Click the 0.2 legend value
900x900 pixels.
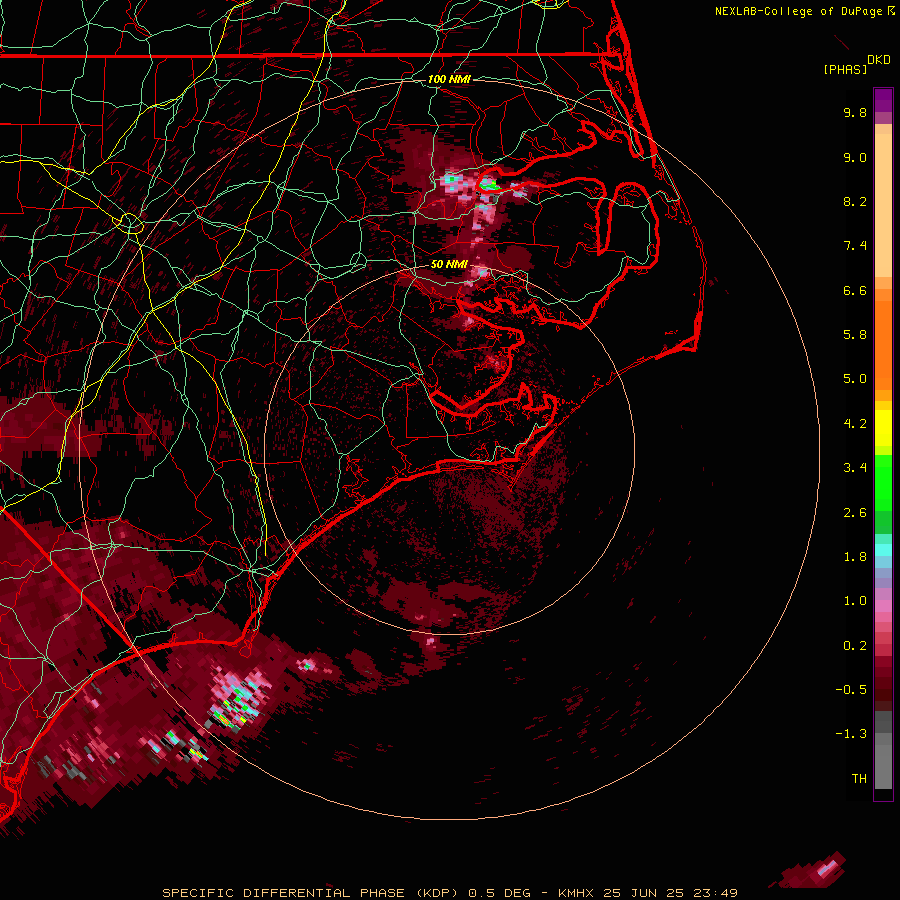tap(855, 646)
